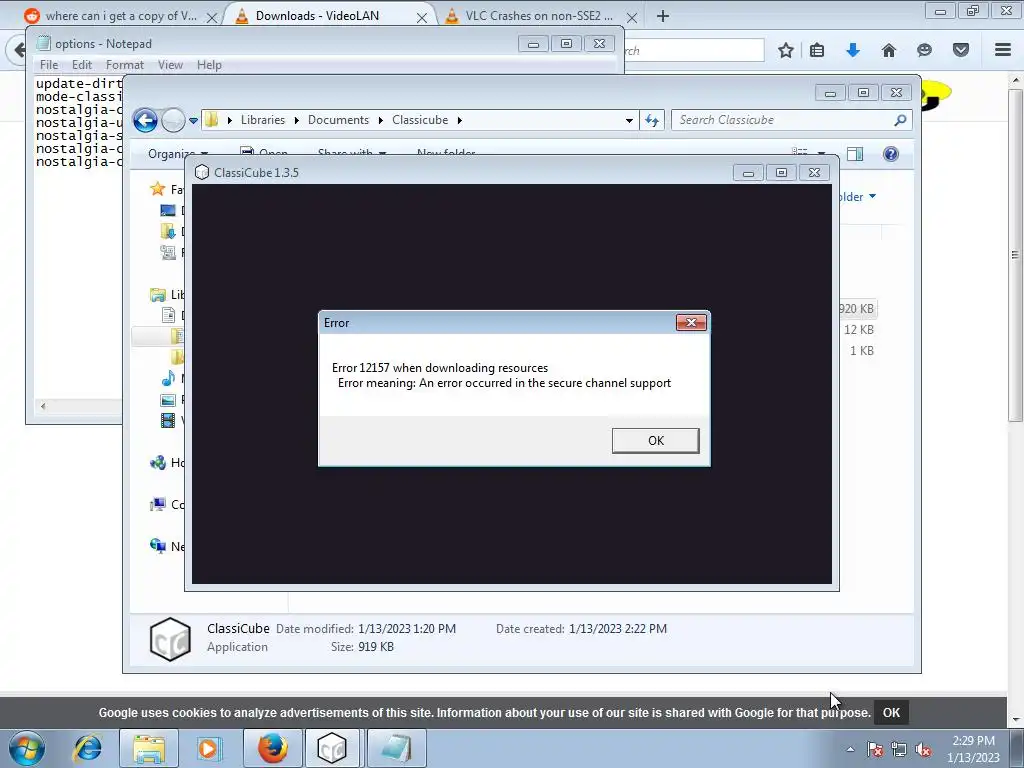Click the Explorer forward arrow button

(x=173, y=120)
